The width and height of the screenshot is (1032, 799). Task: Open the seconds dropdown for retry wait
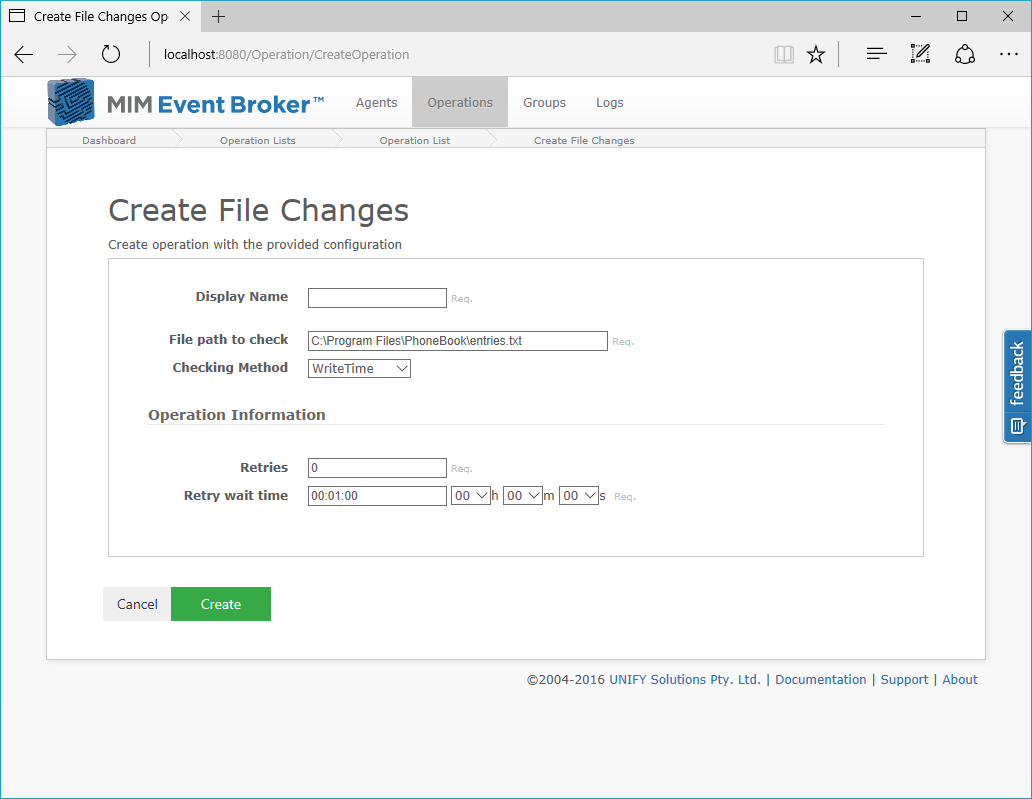click(579, 496)
